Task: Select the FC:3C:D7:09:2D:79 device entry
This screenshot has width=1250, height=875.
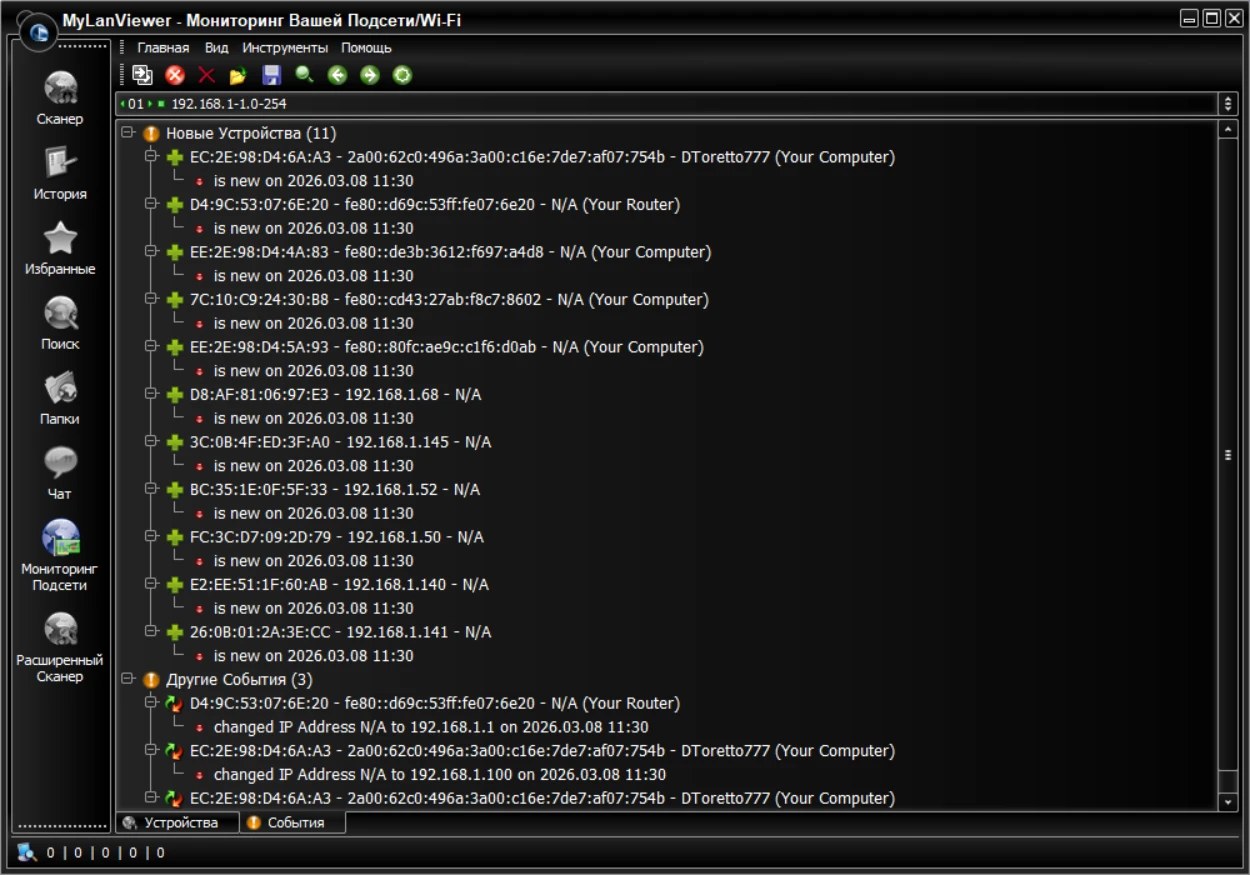Action: click(x=336, y=537)
